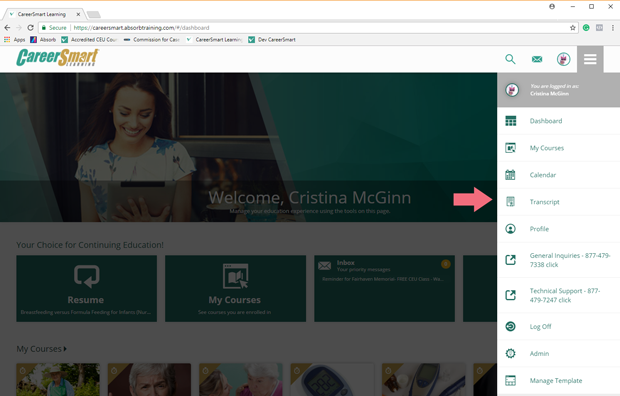The image size is (620, 396).
Task: Open the gardener course thumbnail
Action: coord(58,379)
